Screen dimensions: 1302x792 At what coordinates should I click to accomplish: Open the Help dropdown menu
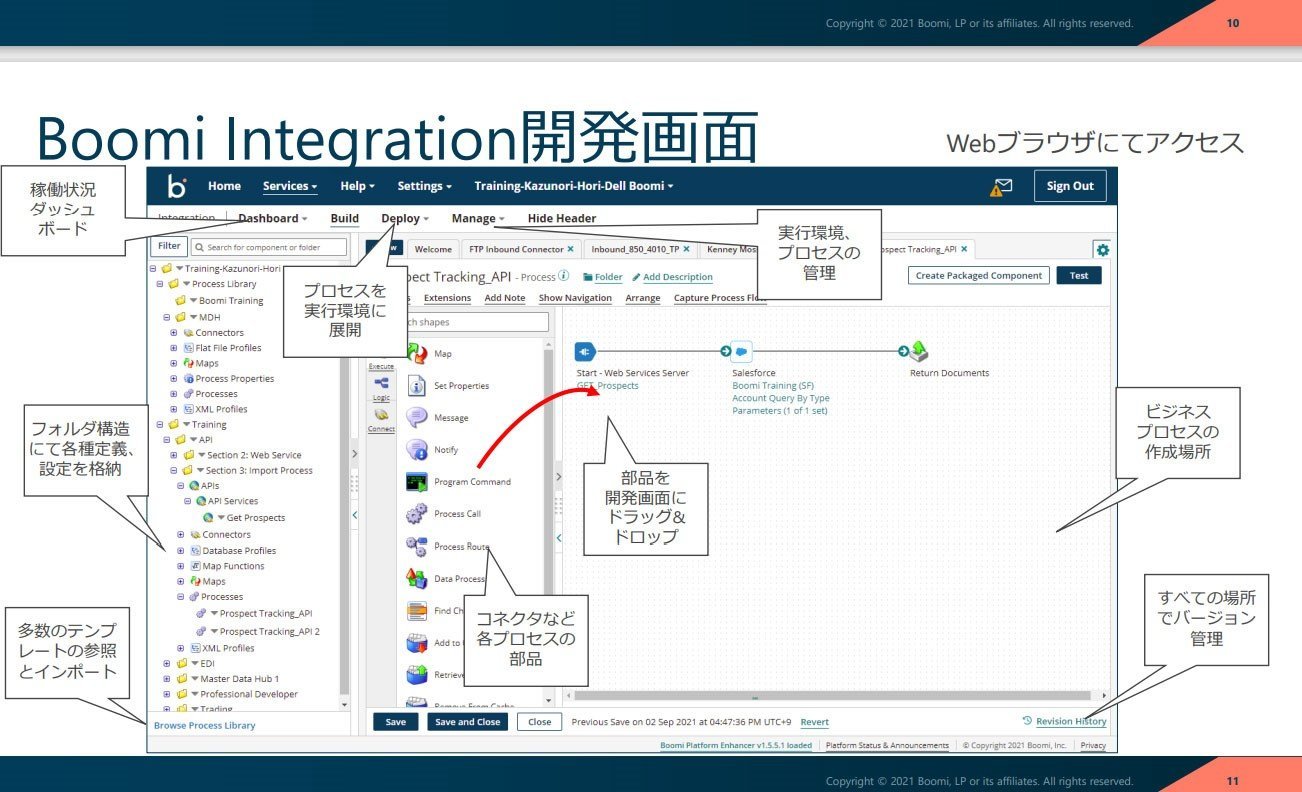click(x=357, y=186)
